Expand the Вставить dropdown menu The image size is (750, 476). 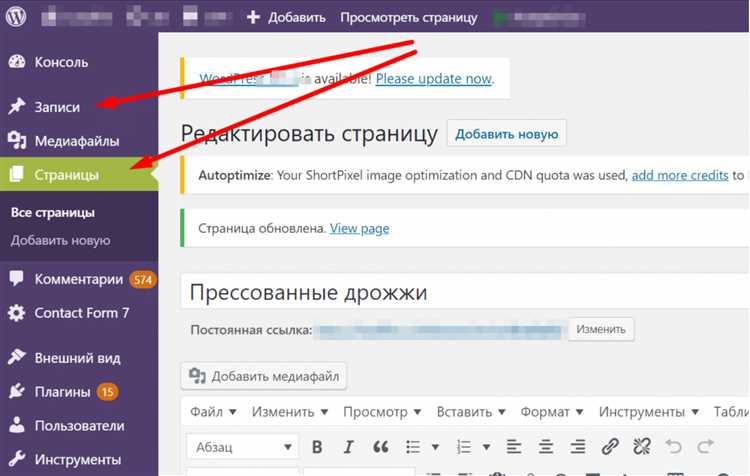coord(470,412)
